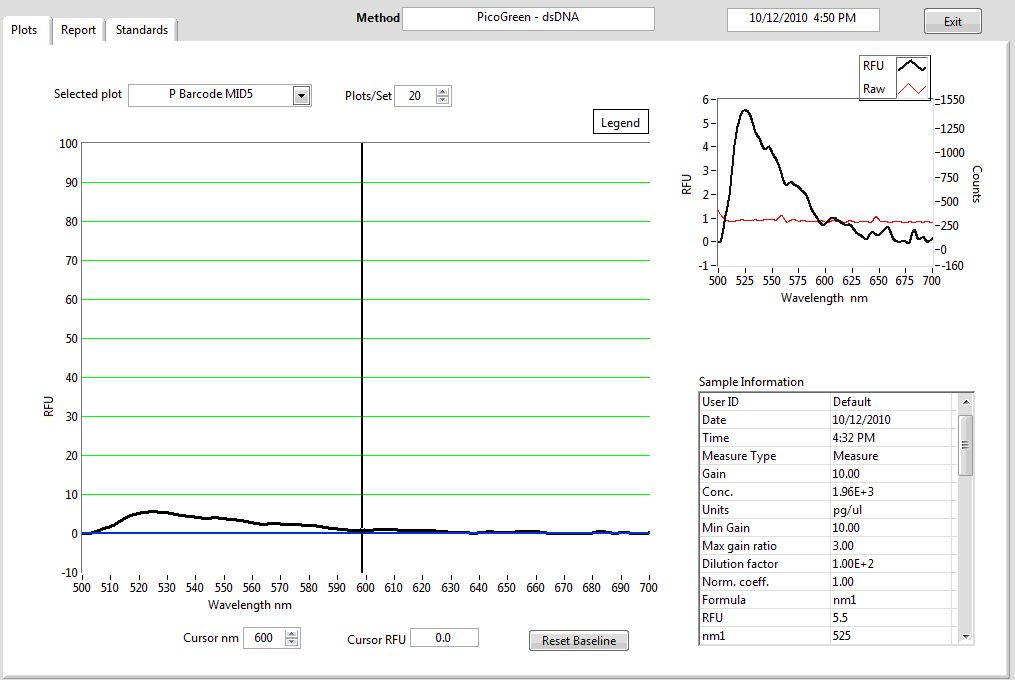Screen dimensions: 1015x680
Task: Click the Legend button above the plot
Action: coord(620,122)
